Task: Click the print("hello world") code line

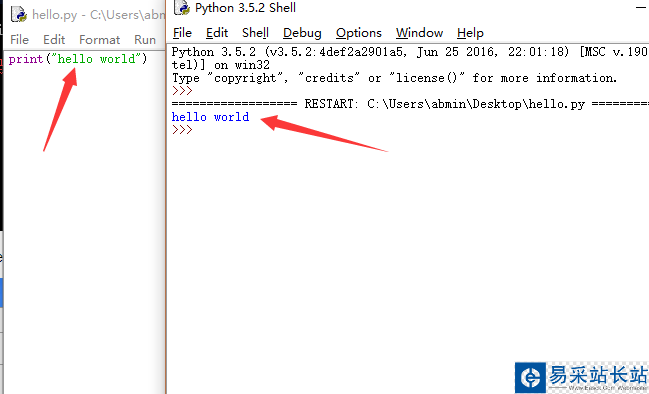Action: tap(78, 59)
